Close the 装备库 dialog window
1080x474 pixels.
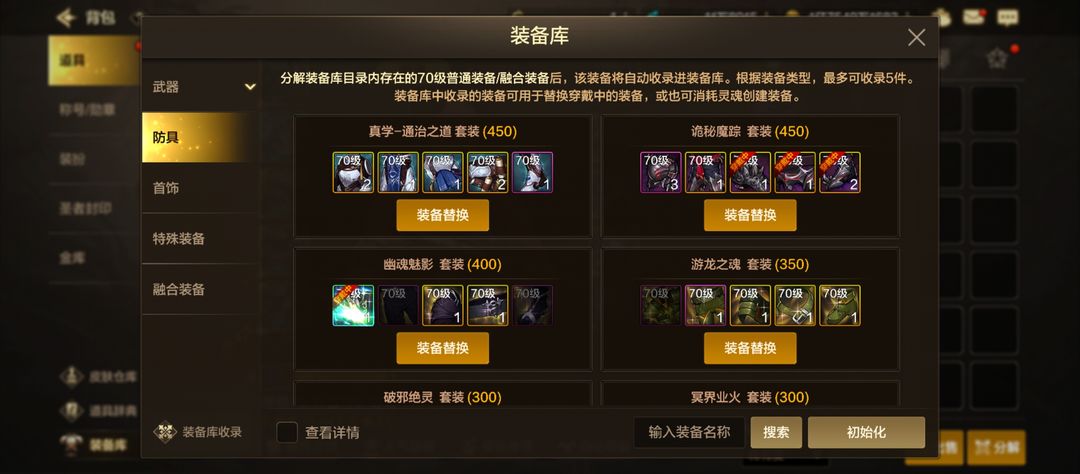click(x=916, y=38)
